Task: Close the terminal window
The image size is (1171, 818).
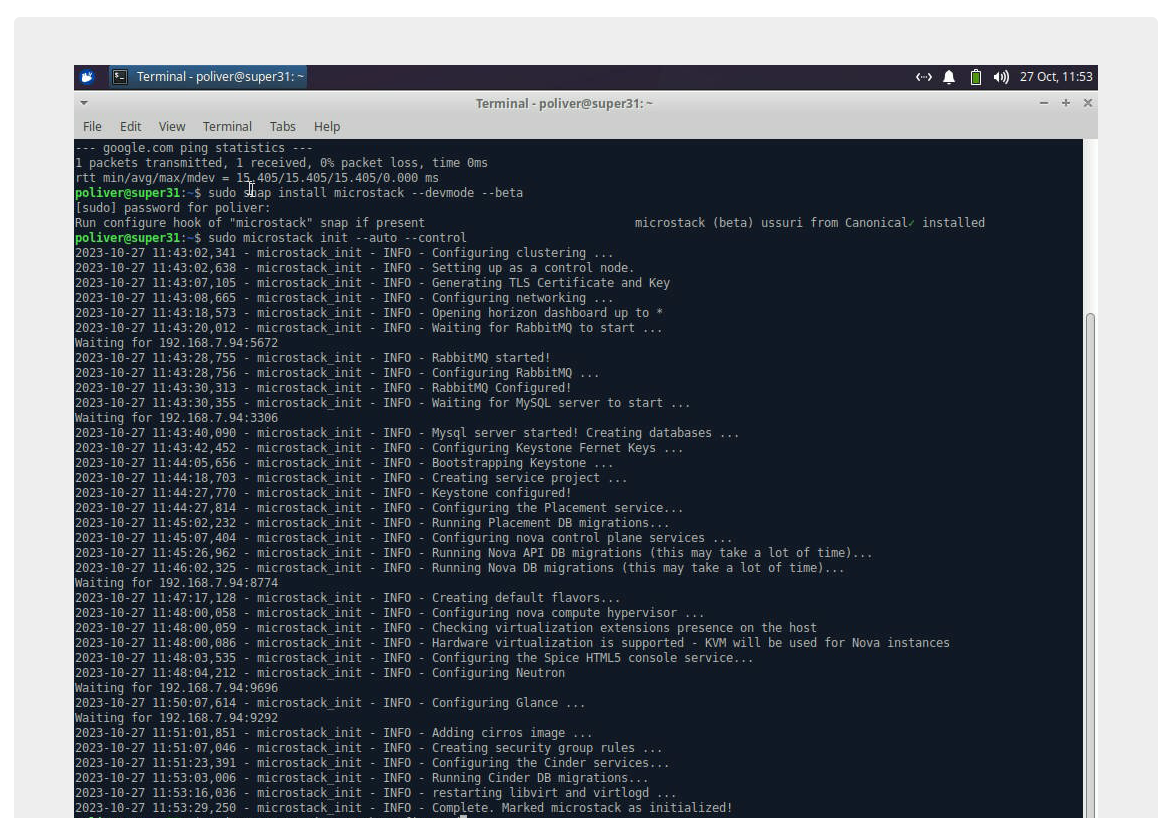Action: point(1088,103)
